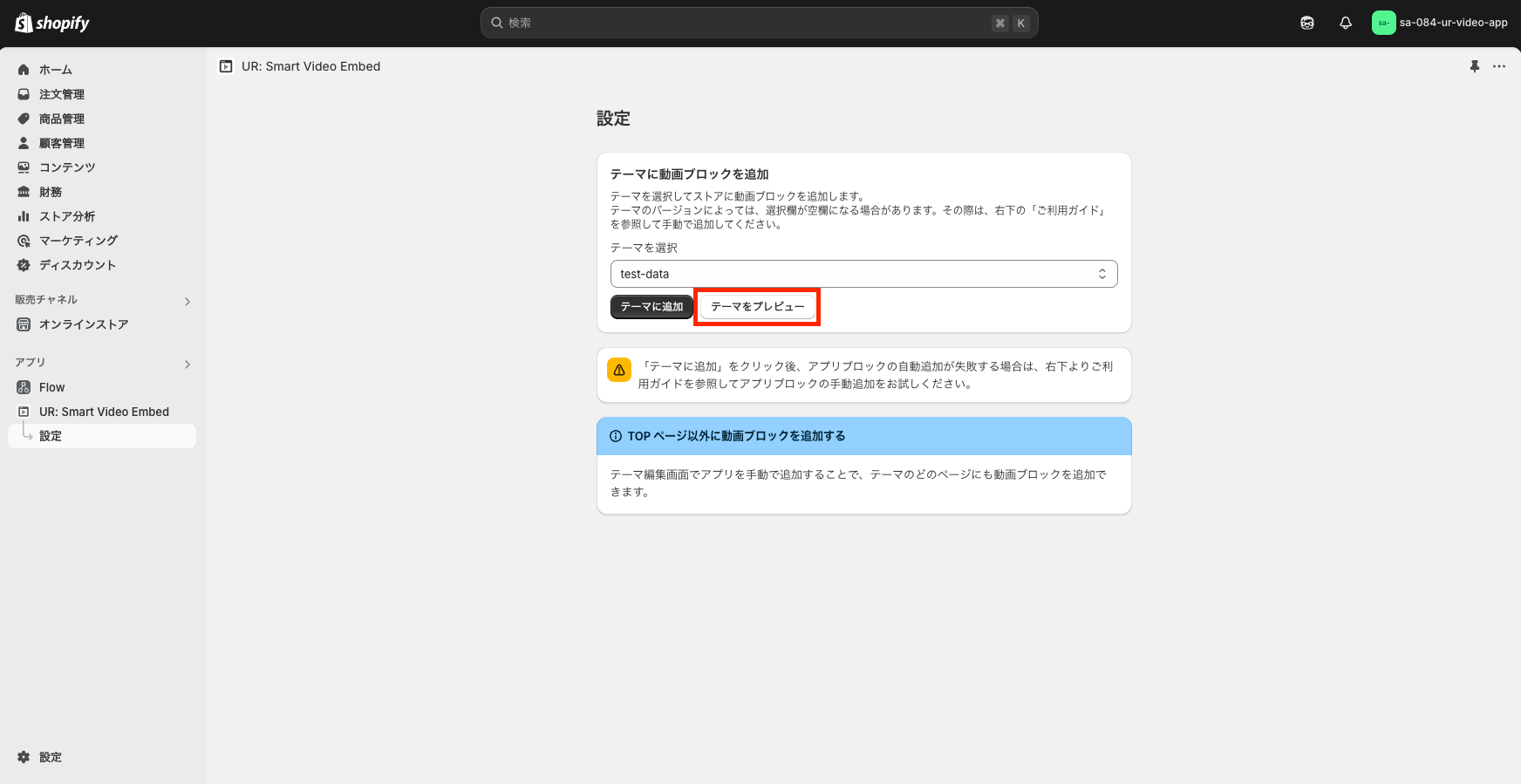Screen dimensions: 1521x784
Task: Click the ストア分析 bar chart icon
Action: pos(24,216)
